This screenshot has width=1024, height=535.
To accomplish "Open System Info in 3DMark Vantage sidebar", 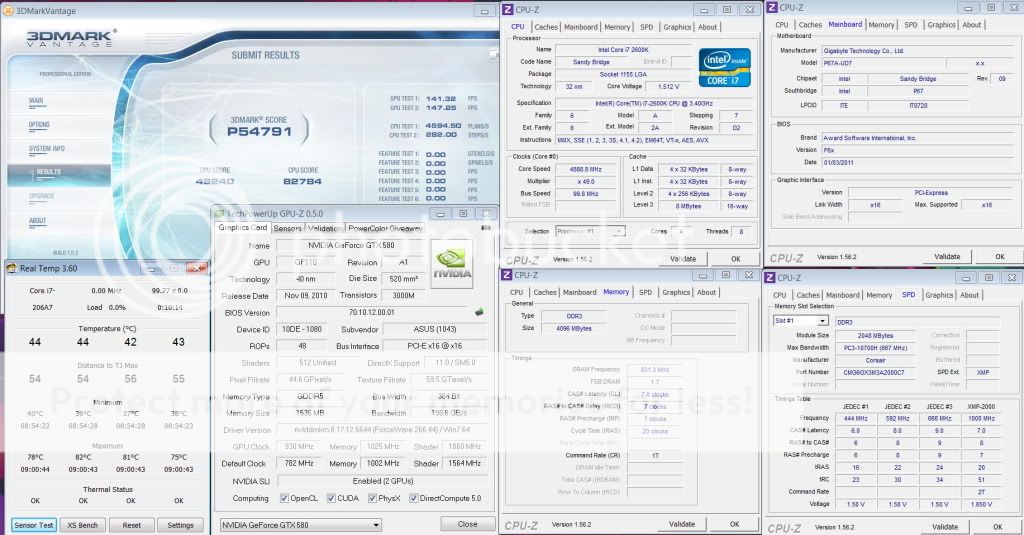I will (x=46, y=149).
